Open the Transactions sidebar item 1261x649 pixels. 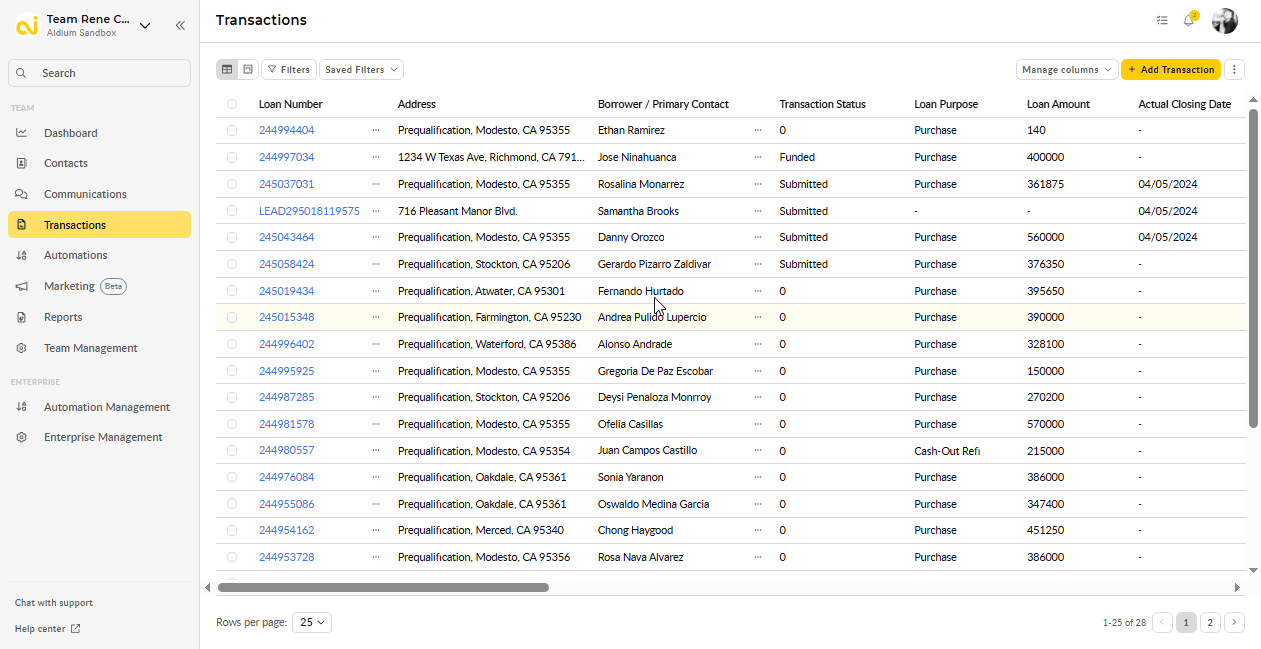point(99,225)
